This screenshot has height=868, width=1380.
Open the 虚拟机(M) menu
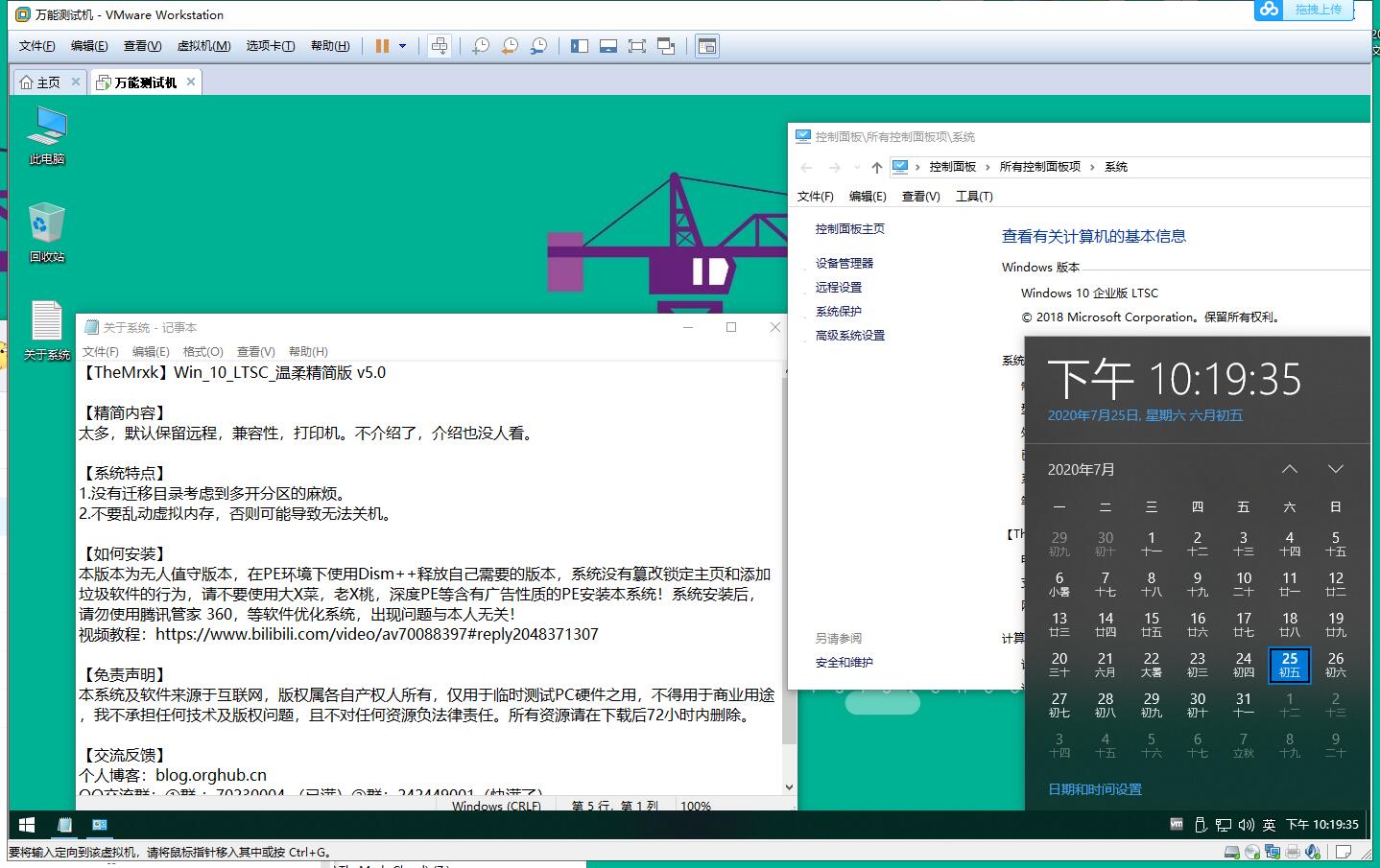click(203, 45)
